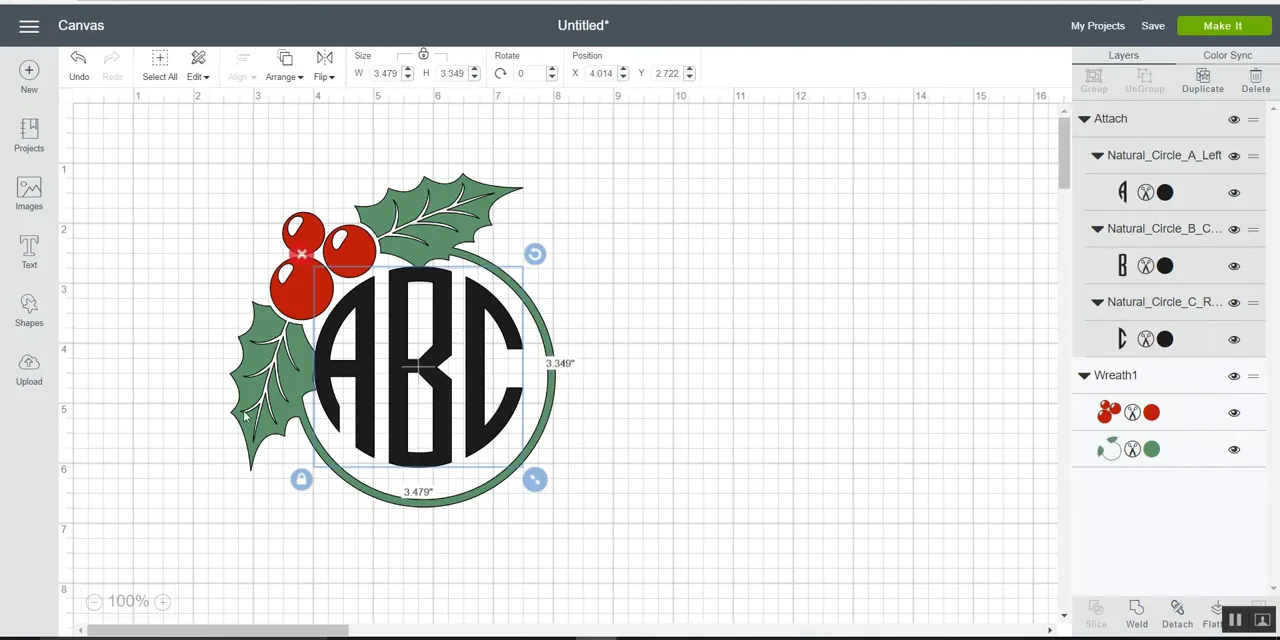Open the Images library
This screenshot has height=640, width=1280.
point(29,194)
